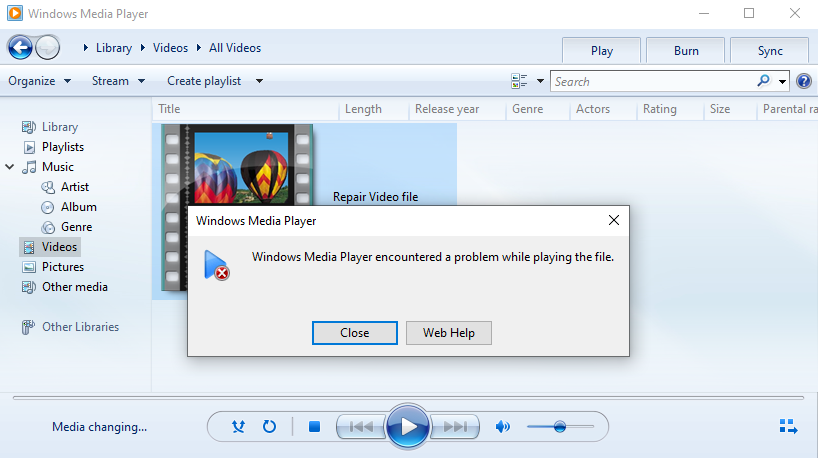Expand the arrow before Library breadcrumb
This screenshot has height=458, width=818.
click(x=86, y=48)
